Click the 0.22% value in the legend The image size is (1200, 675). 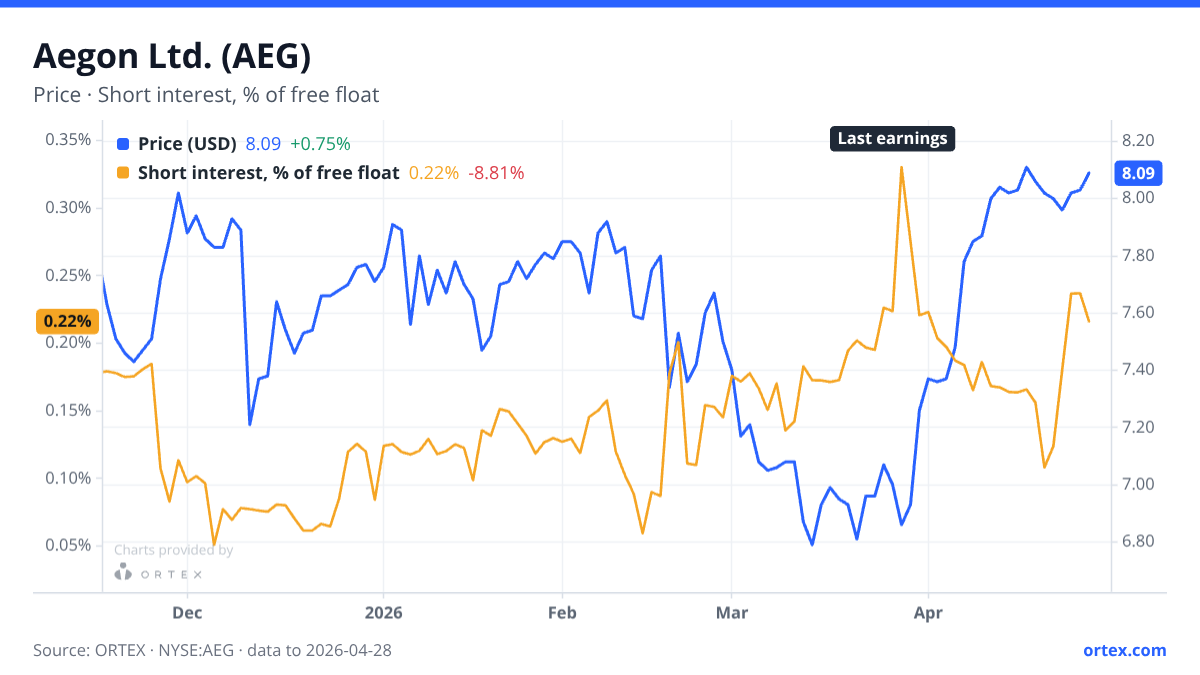click(434, 173)
